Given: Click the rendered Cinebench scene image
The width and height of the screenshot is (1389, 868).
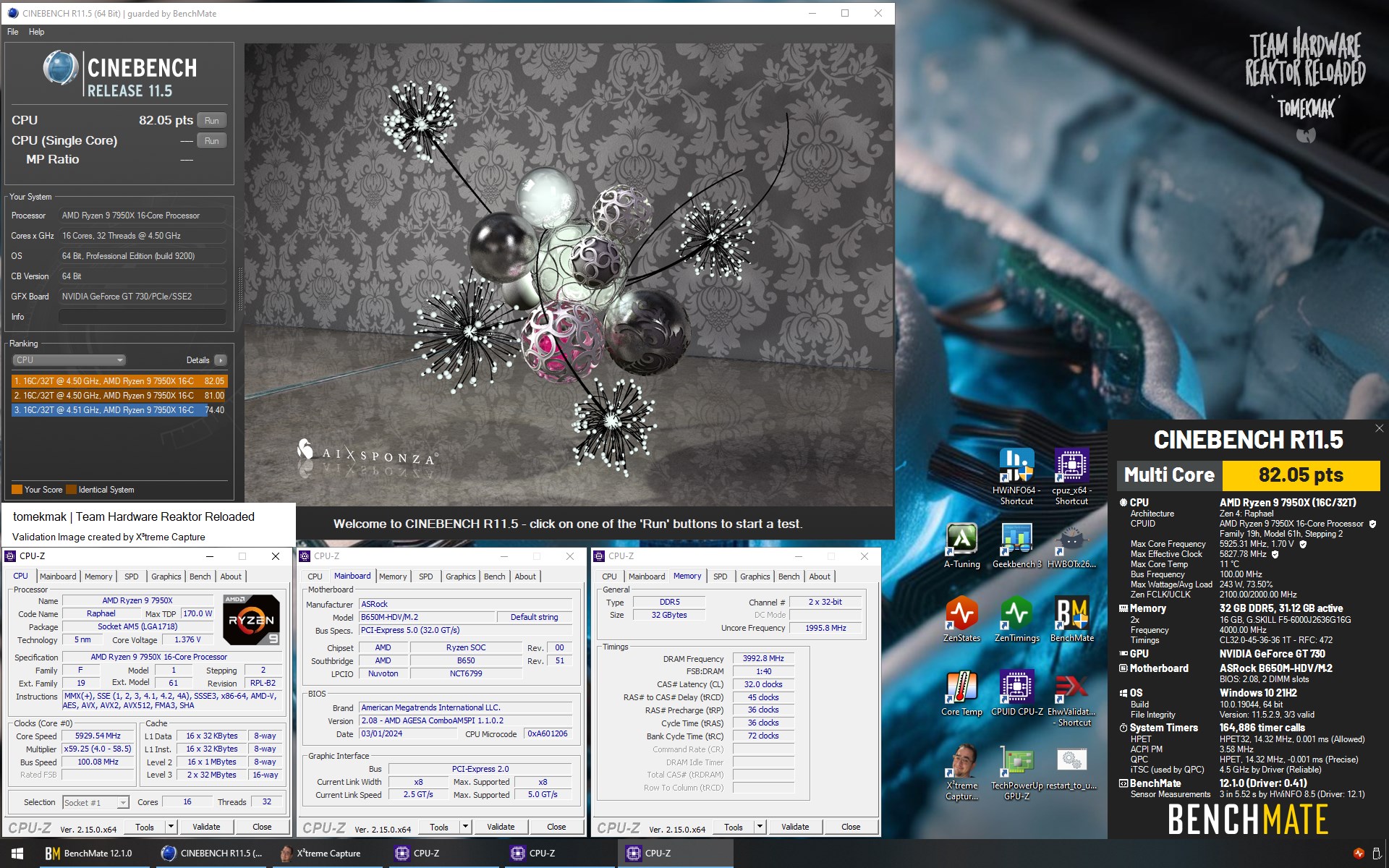Looking at the screenshot, I should pyautogui.click(x=569, y=275).
